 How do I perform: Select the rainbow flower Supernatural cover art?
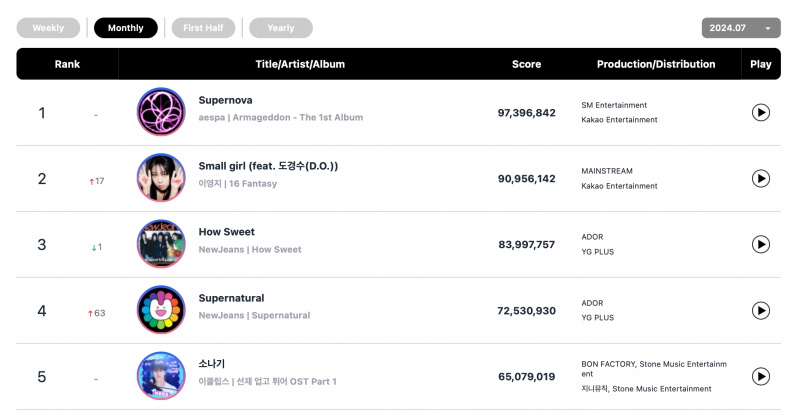tap(161, 310)
